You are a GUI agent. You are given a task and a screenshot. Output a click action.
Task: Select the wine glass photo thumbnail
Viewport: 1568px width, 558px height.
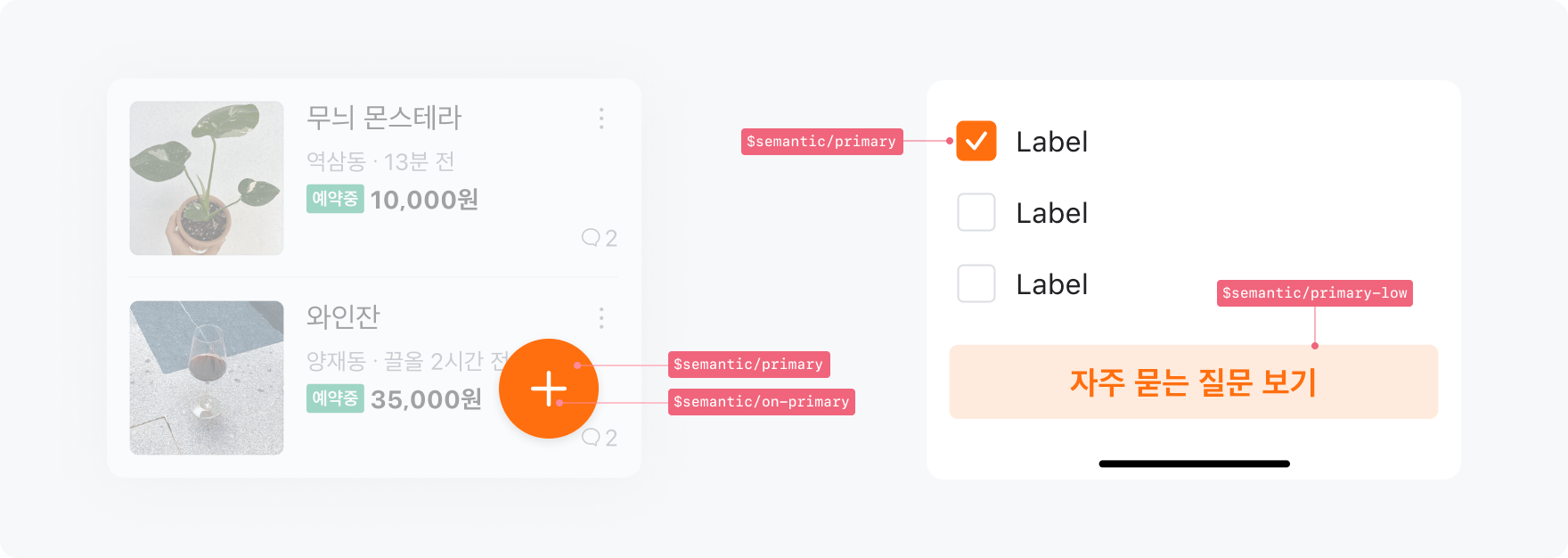[207, 378]
